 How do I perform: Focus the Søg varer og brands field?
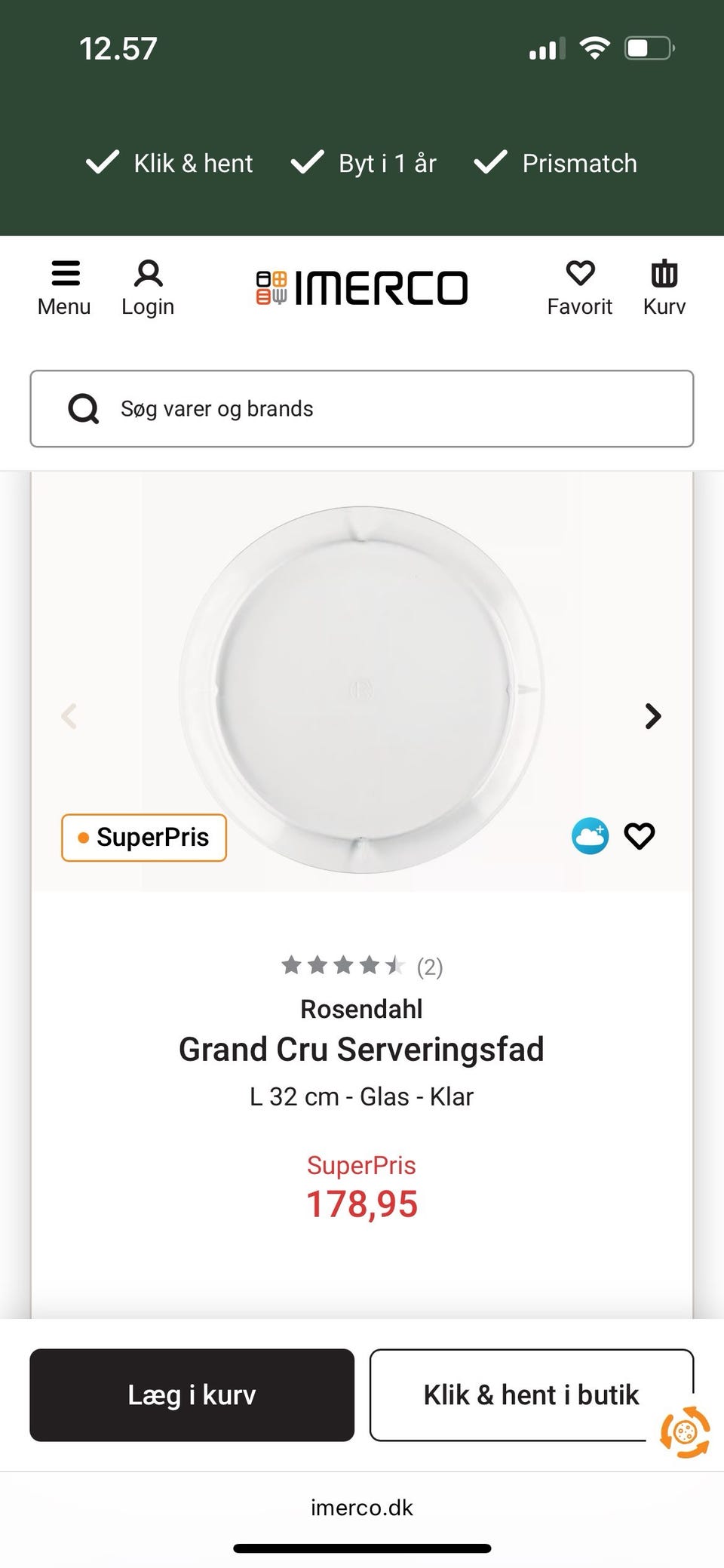(x=392, y=409)
